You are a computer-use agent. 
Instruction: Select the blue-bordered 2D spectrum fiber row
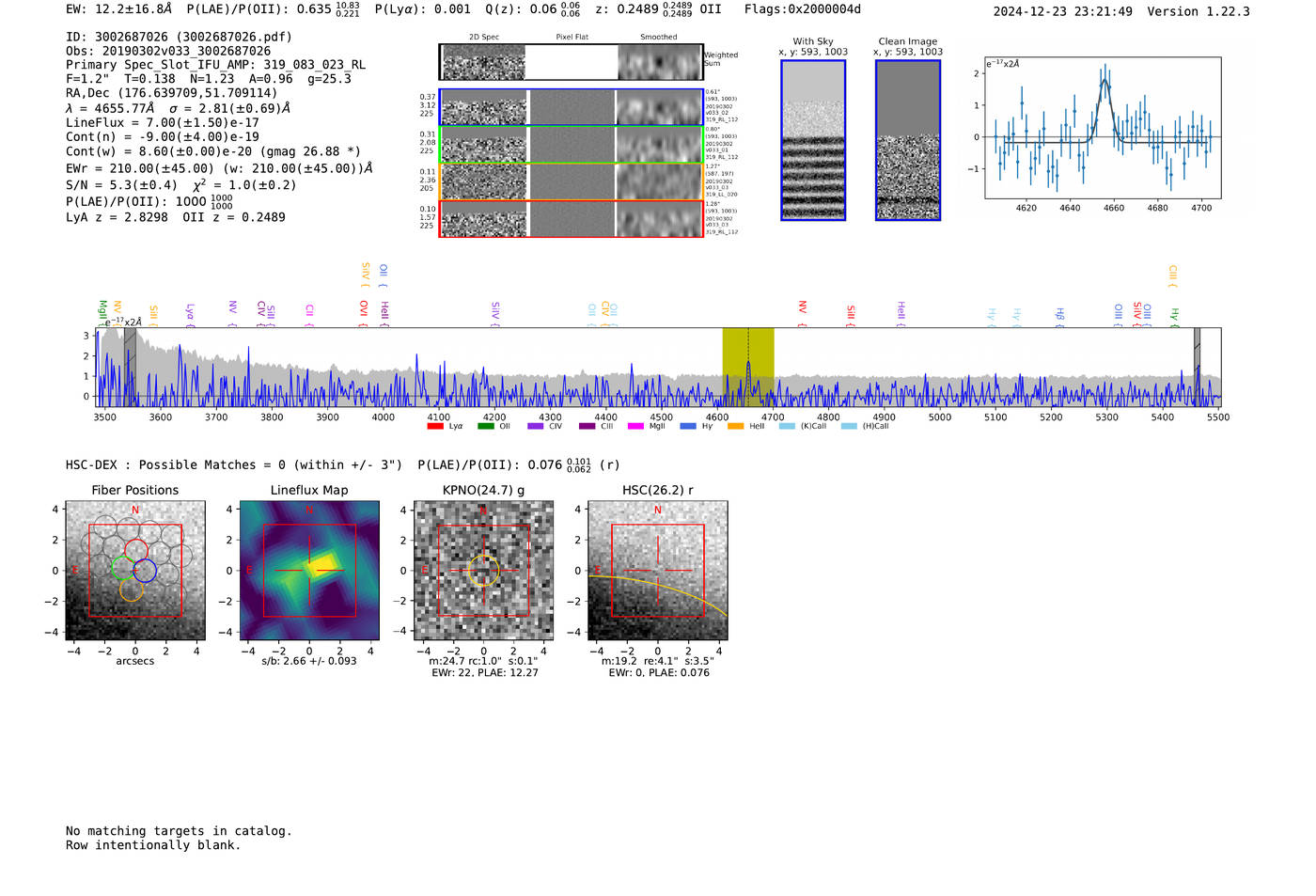pos(572,107)
